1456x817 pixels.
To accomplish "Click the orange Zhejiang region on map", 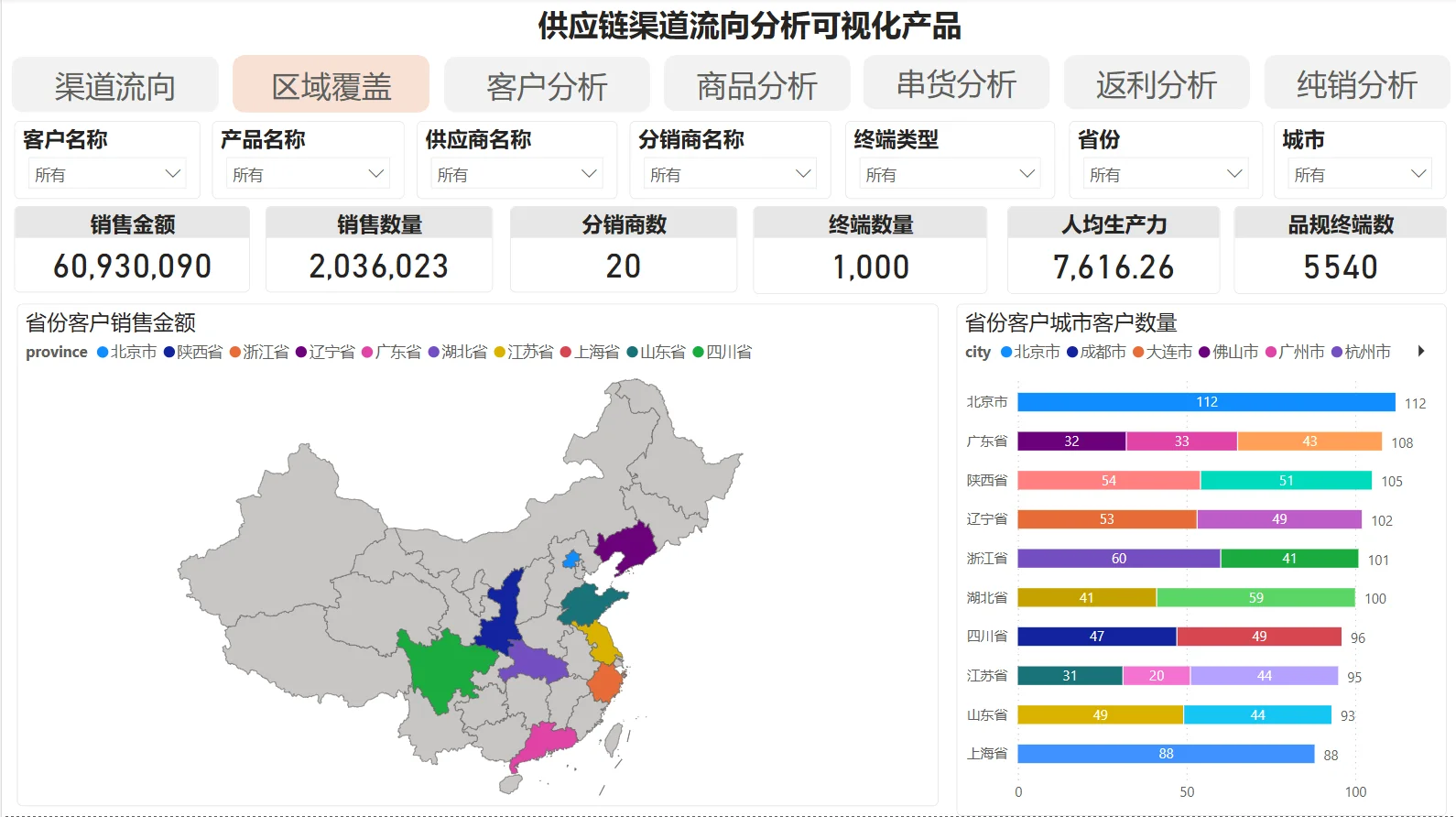I will (604, 682).
